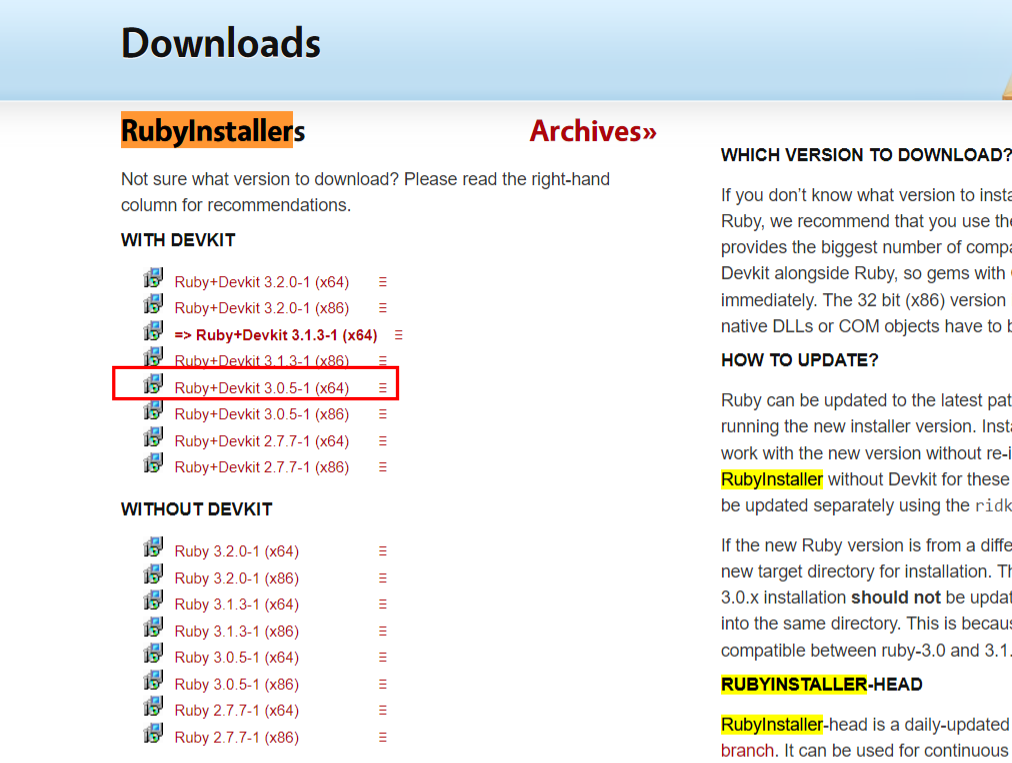Click installer icon beside Ruby+Devkit 3.2.0-1 (x64)

(x=153, y=279)
